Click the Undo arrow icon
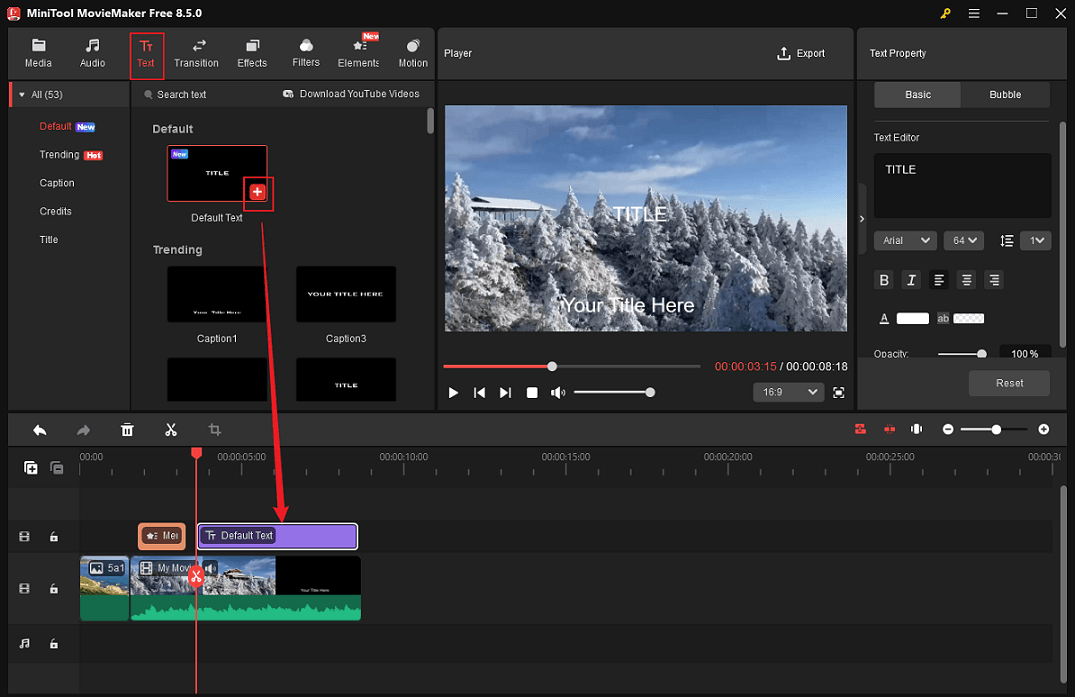 39,429
